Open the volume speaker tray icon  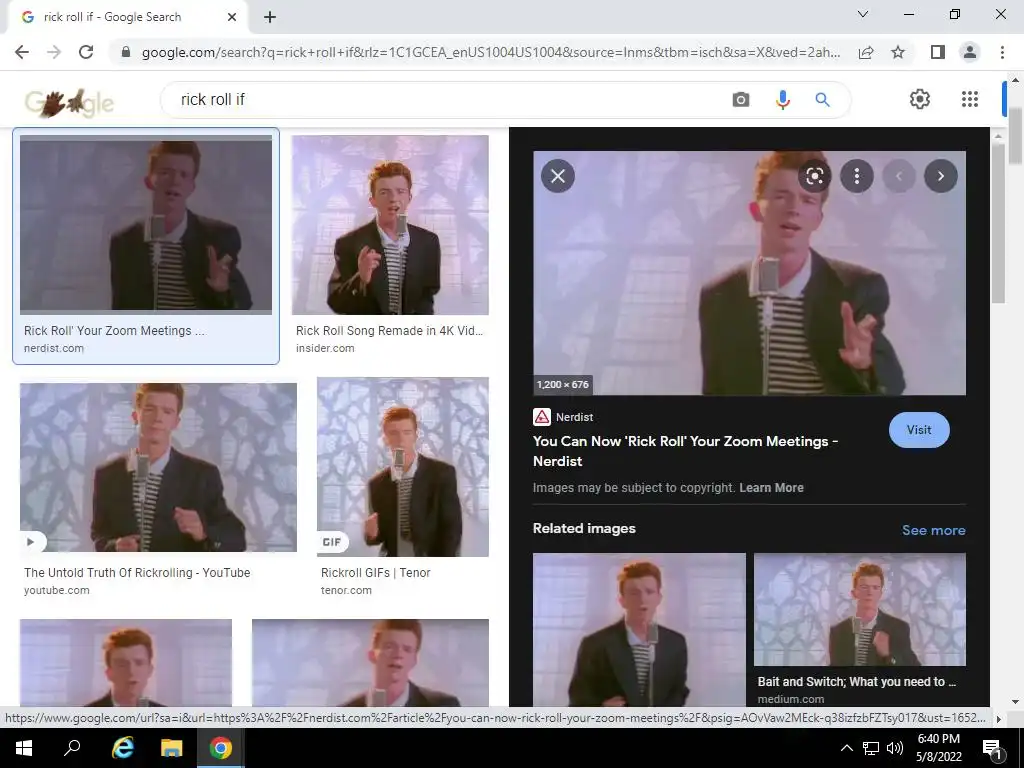pos(895,748)
